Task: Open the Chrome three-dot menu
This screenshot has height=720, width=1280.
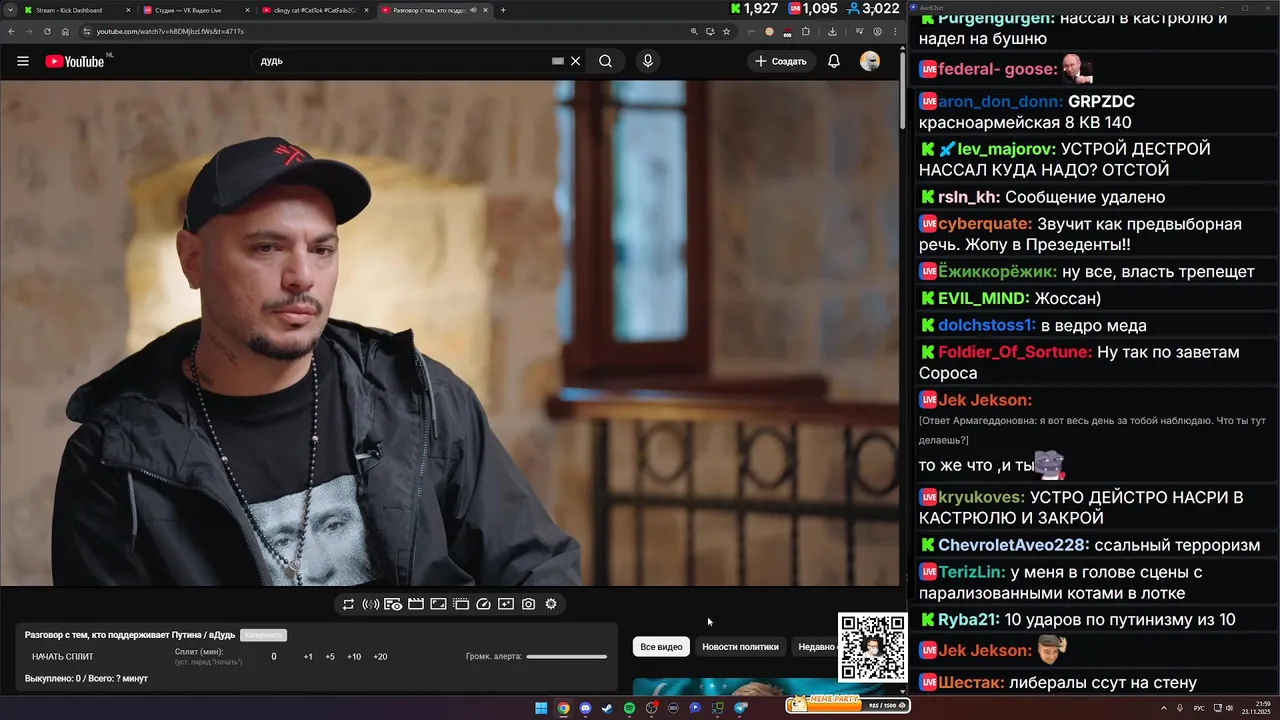Action: pyautogui.click(x=895, y=31)
